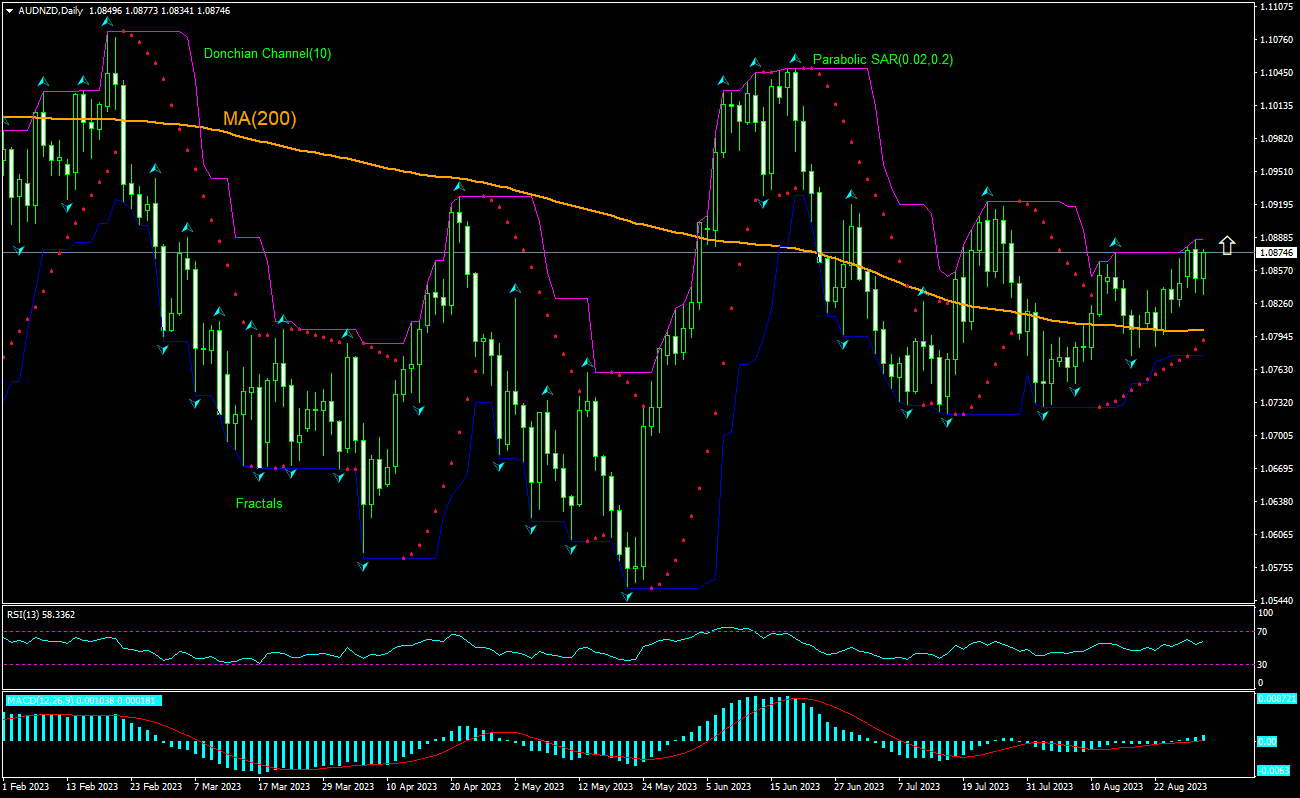The width and height of the screenshot is (1300, 798).
Task: Click the up fractal arrow near the 20 Apr swing high
Action: click(x=458, y=185)
